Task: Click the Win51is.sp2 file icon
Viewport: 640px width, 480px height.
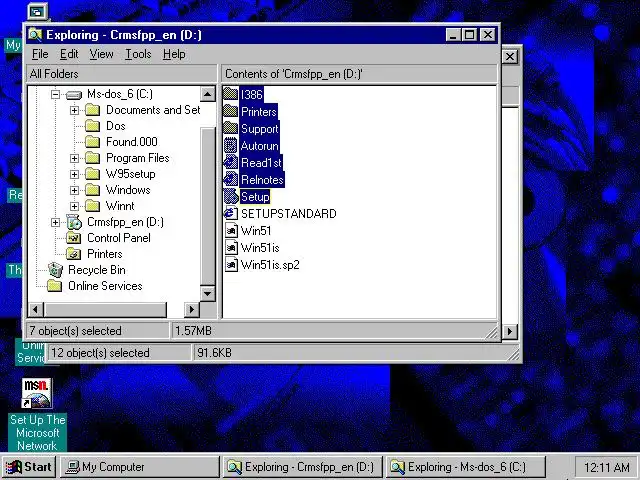Action: 231,265
